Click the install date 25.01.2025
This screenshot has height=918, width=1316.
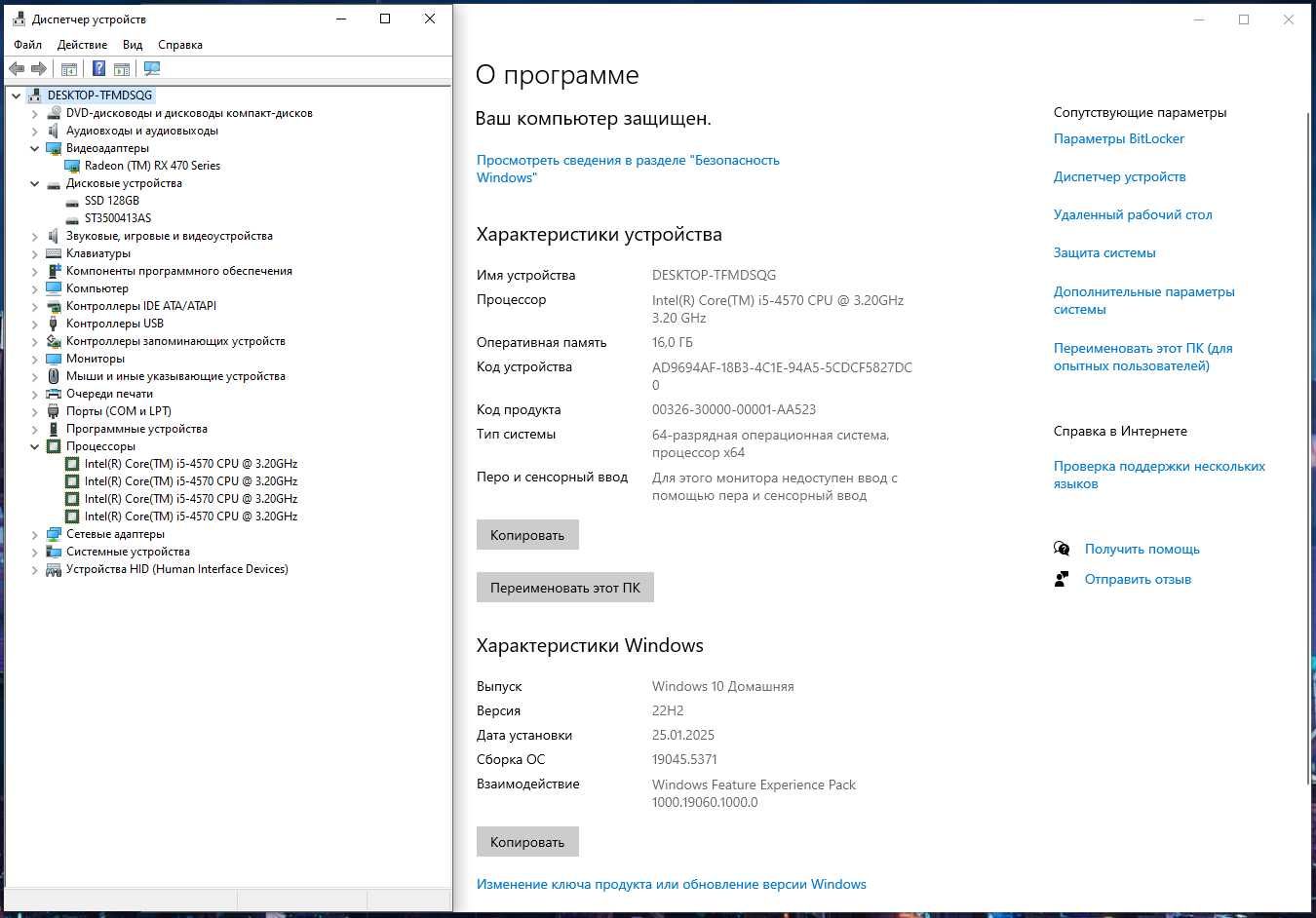[683, 735]
